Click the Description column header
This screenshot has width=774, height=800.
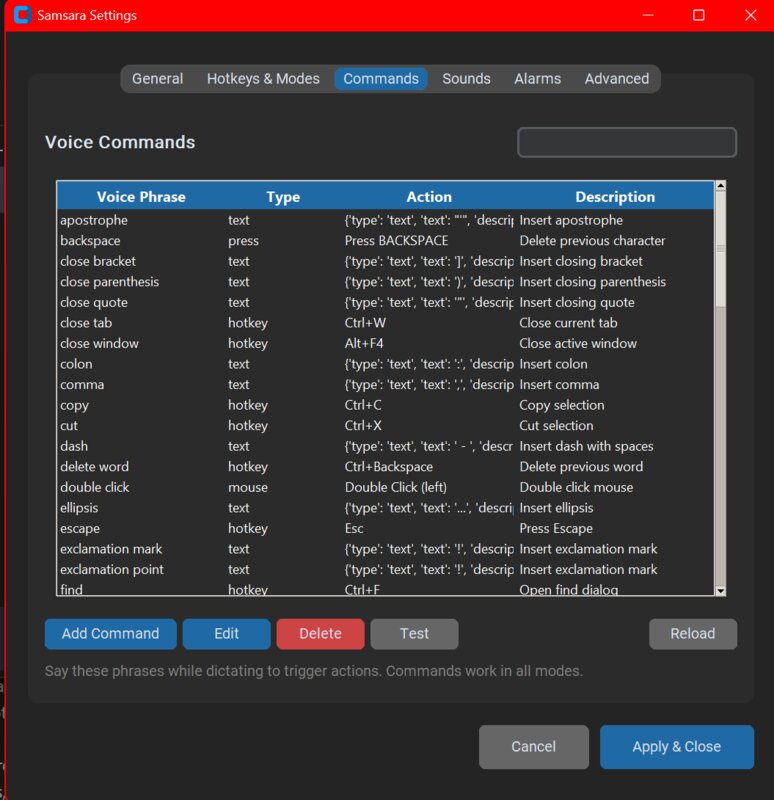(615, 196)
